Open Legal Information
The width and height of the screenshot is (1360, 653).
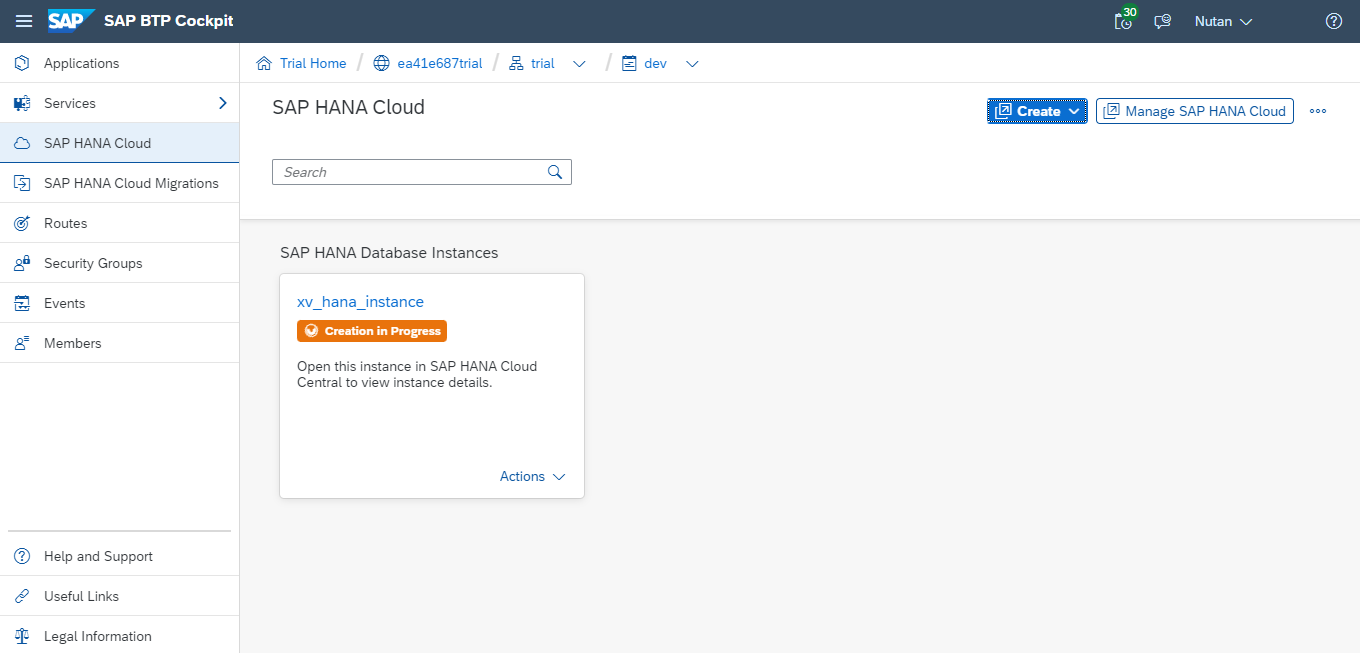120,636
